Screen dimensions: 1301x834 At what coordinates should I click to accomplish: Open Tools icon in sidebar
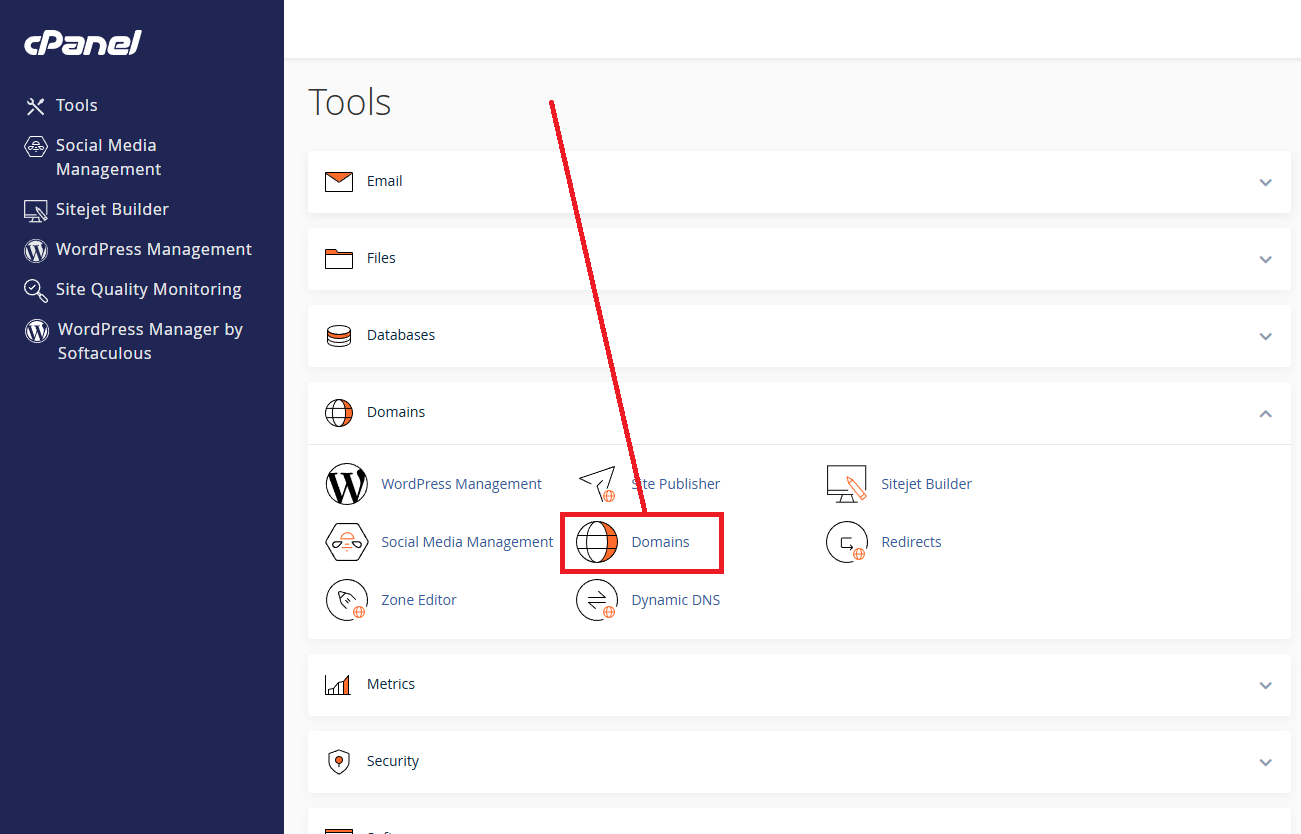(x=36, y=106)
